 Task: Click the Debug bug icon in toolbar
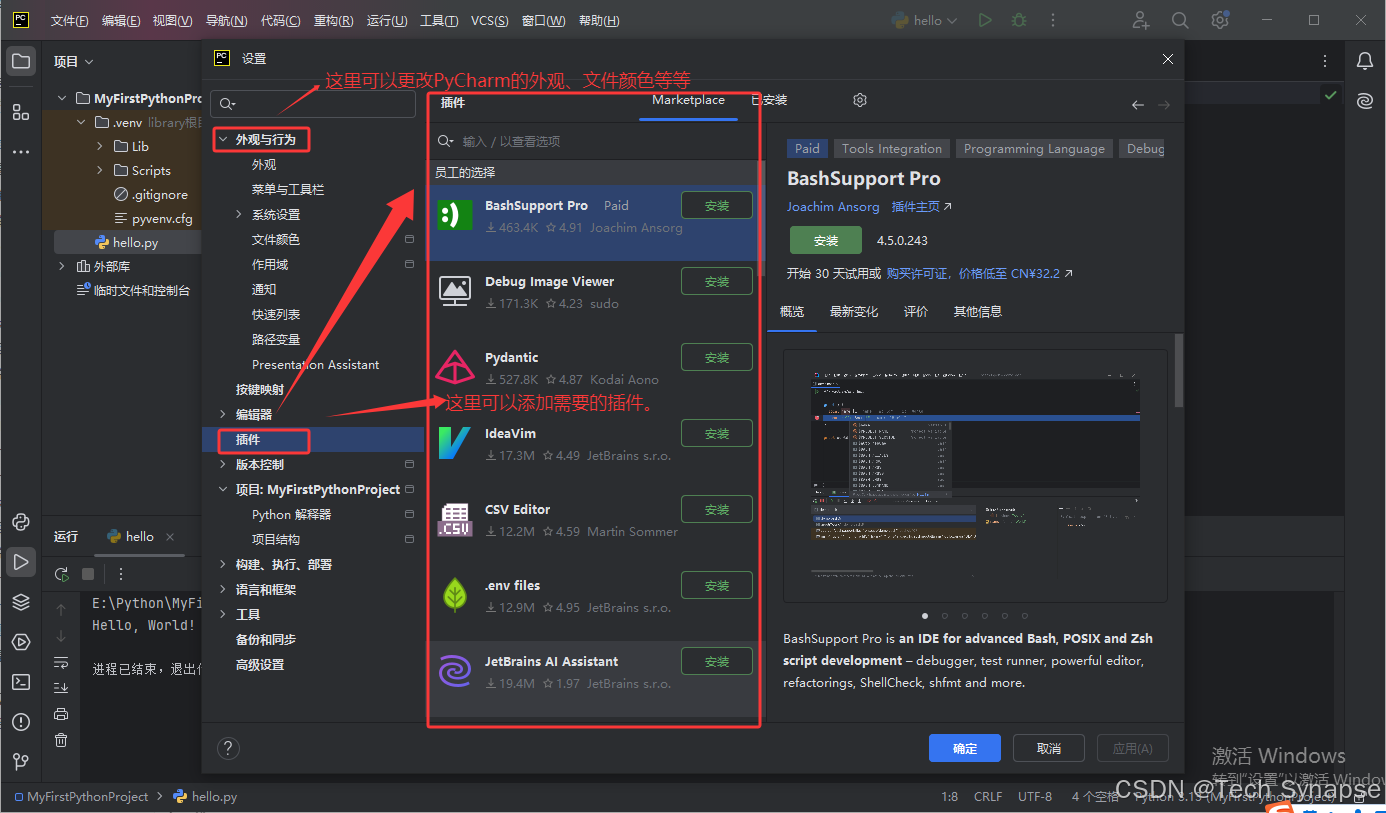(1019, 20)
